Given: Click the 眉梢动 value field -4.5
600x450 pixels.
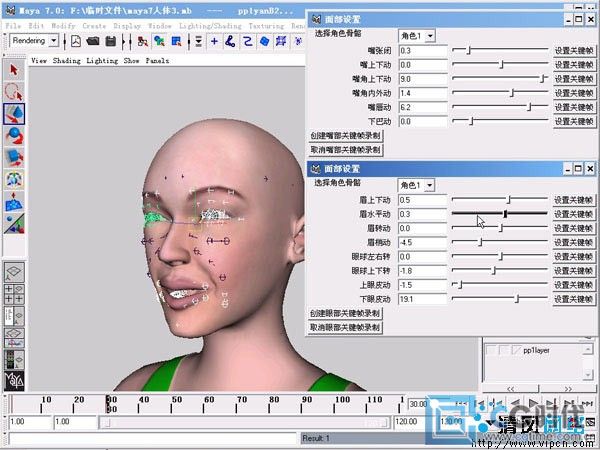Looking at the screenshot, I should [422, 243].
